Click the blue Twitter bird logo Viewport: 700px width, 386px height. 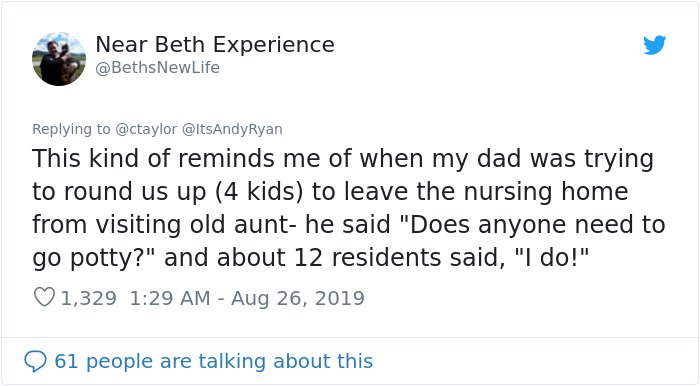(654, 45)
